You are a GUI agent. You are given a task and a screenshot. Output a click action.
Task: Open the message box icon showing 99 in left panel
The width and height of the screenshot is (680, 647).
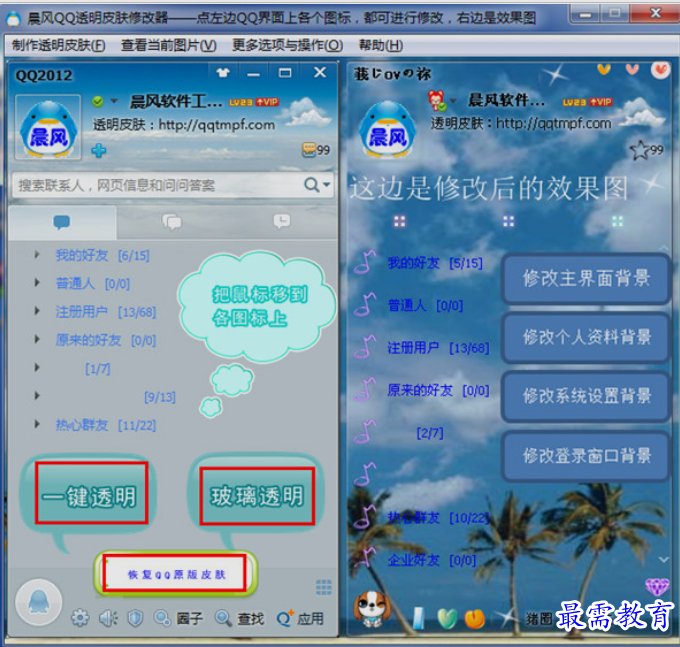308,150
